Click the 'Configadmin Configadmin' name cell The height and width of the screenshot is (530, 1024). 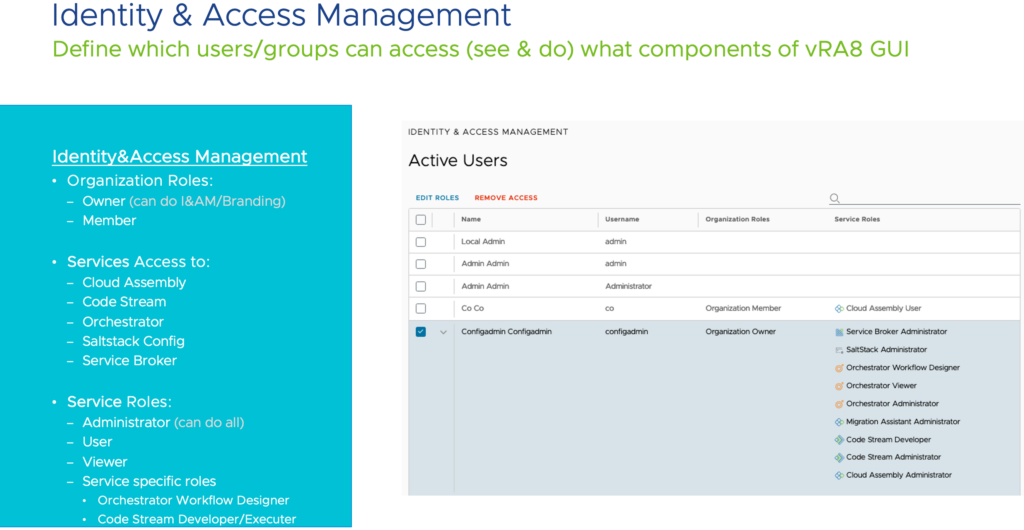[x=506, y=332]
